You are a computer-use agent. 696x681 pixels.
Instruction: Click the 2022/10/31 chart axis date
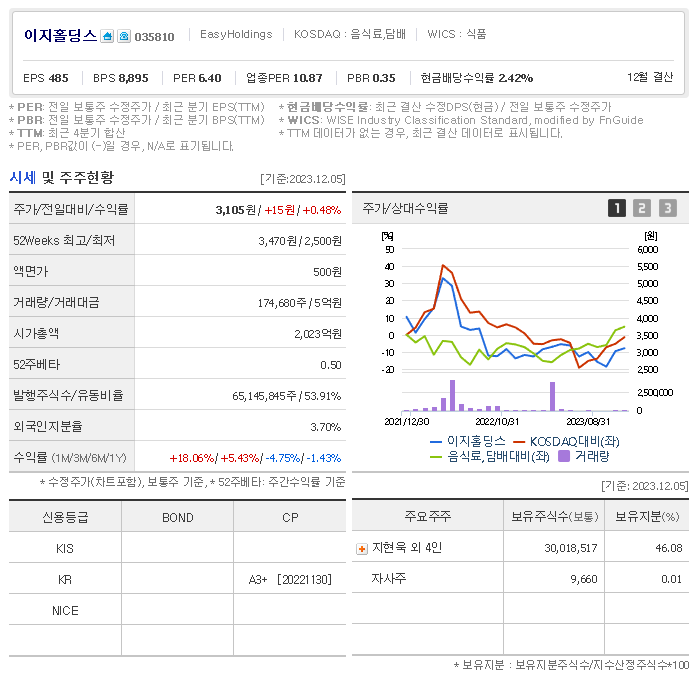point(497,421)
